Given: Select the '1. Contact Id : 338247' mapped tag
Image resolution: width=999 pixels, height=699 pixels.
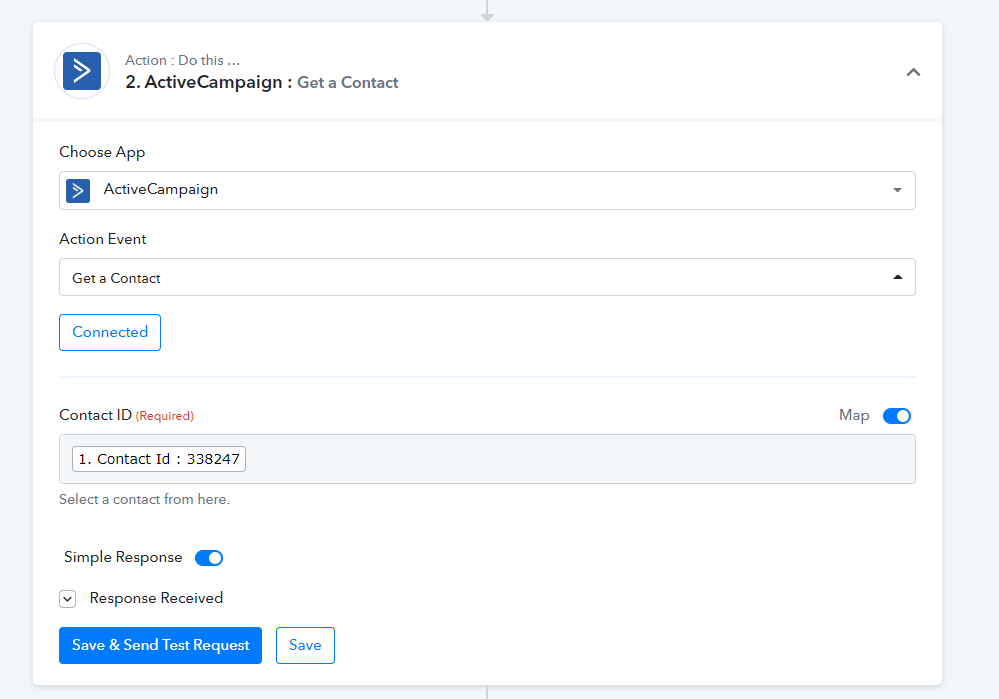Looking at the screenshot, I should coord(159,459).
